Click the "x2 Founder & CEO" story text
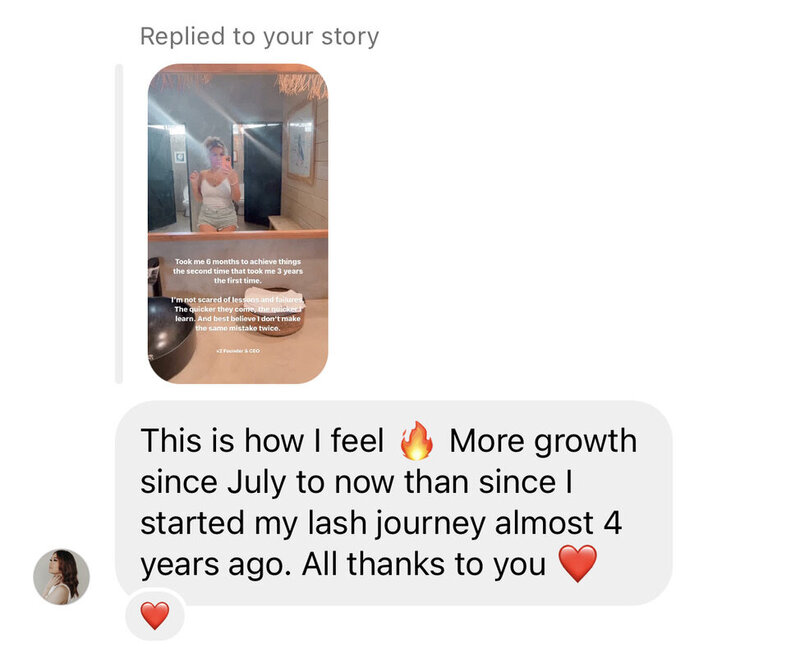The height and width of the screenshot is (664, 800). [238, 351]
